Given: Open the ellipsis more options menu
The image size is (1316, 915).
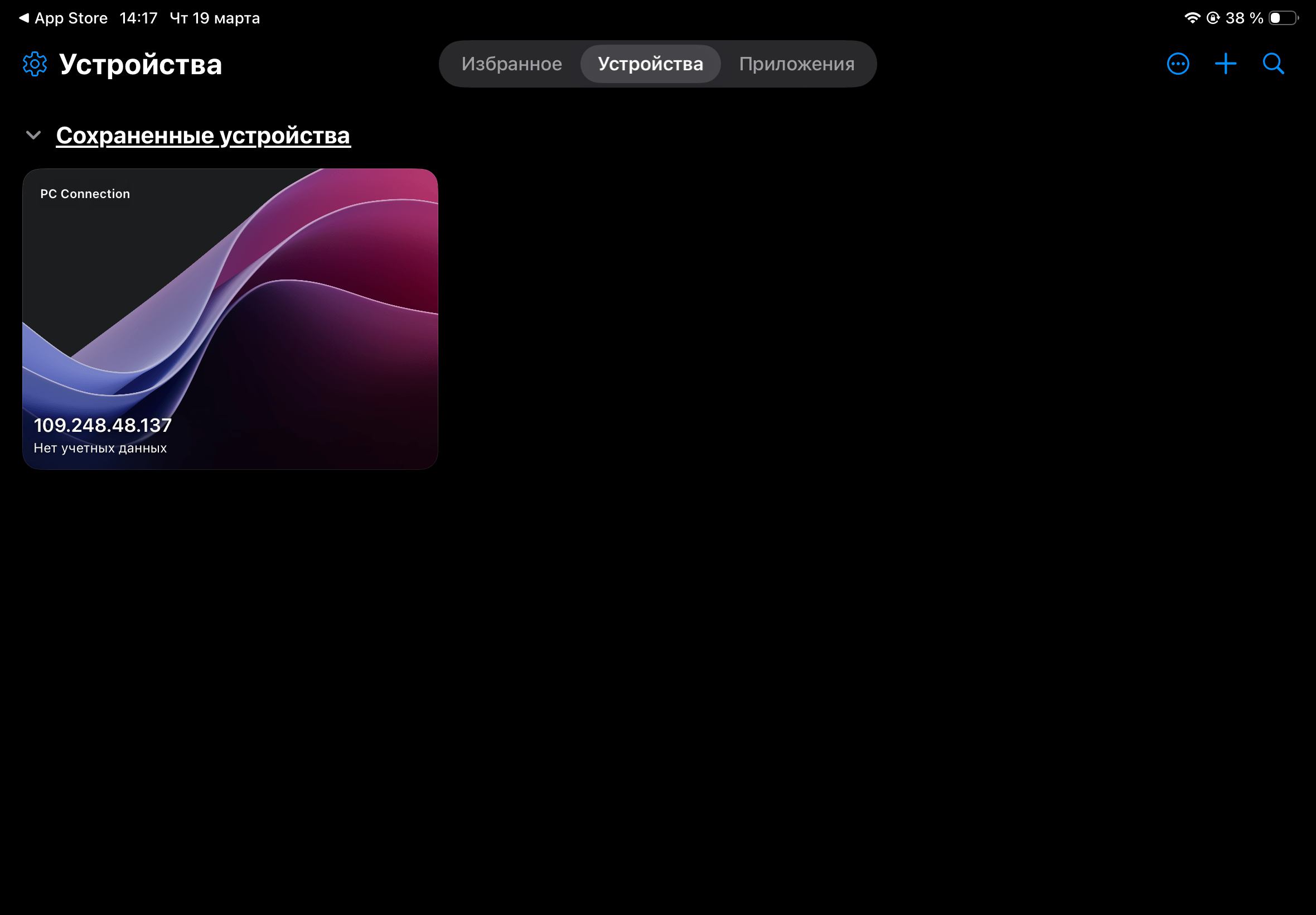Looking at the screenshot, I should point(1178,64).
